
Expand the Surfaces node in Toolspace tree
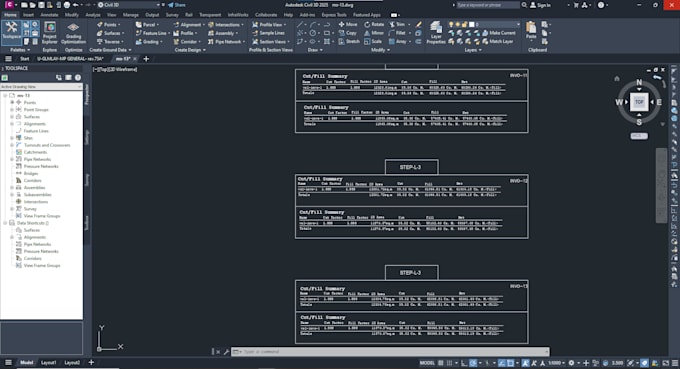pyautogui.click(x=12, y=117)
